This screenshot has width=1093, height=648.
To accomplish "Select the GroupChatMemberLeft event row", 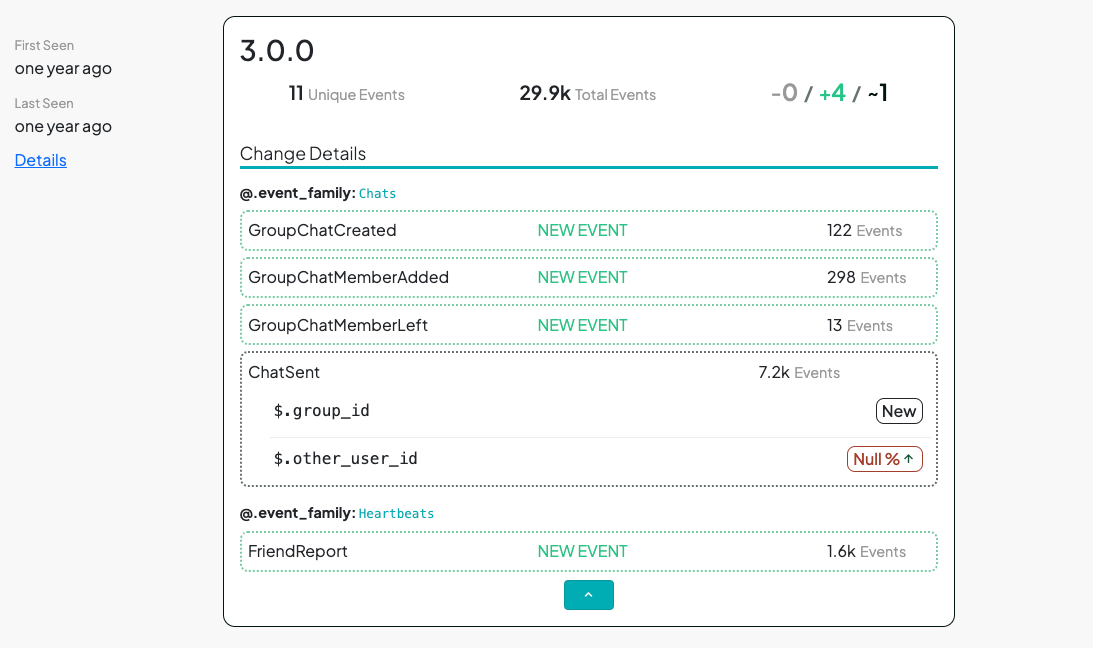I will pos(588,325).
